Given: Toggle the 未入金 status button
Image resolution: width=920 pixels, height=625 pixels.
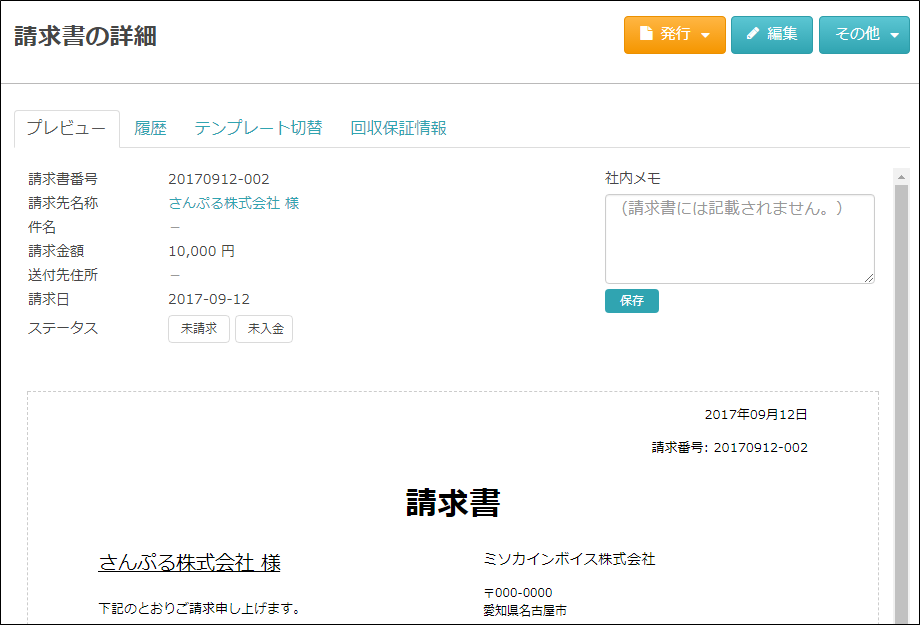Looking at the screenshot, I should coord(264,329).
